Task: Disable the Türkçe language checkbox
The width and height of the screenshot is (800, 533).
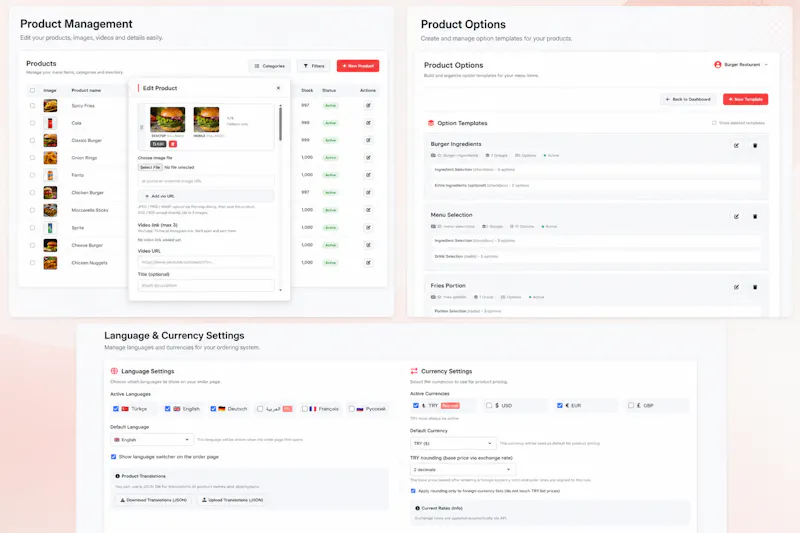Action: click(116, 409)
